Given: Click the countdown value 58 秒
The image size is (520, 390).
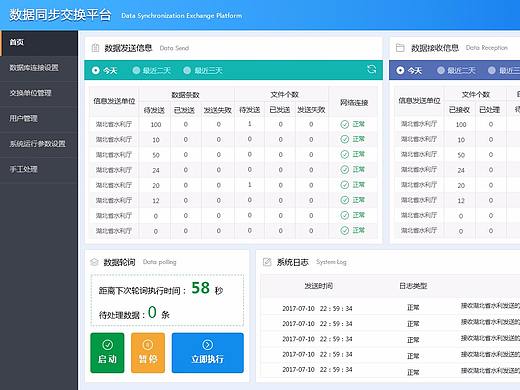Looking at the screenshot, I should [207, 288].
